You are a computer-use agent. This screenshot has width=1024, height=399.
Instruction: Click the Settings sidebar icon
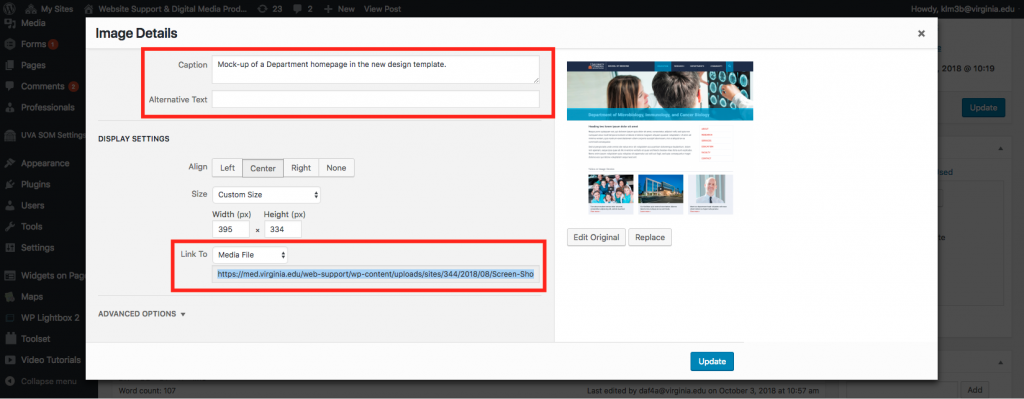point(10,247)
